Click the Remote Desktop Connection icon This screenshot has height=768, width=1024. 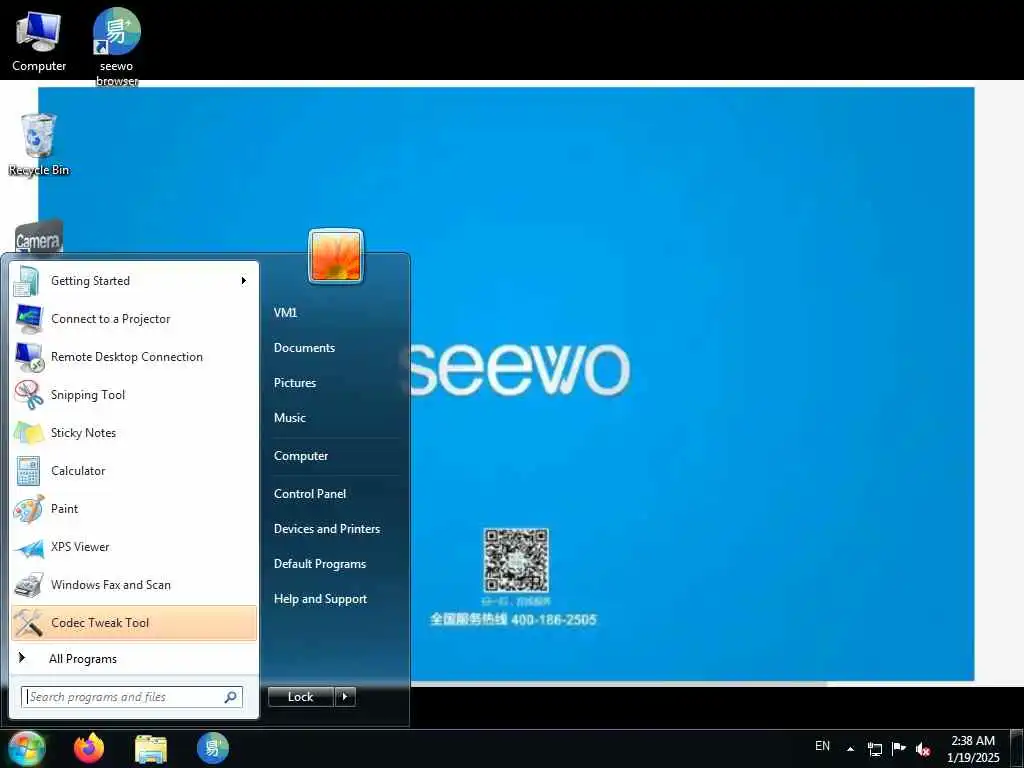click(29, 357)
